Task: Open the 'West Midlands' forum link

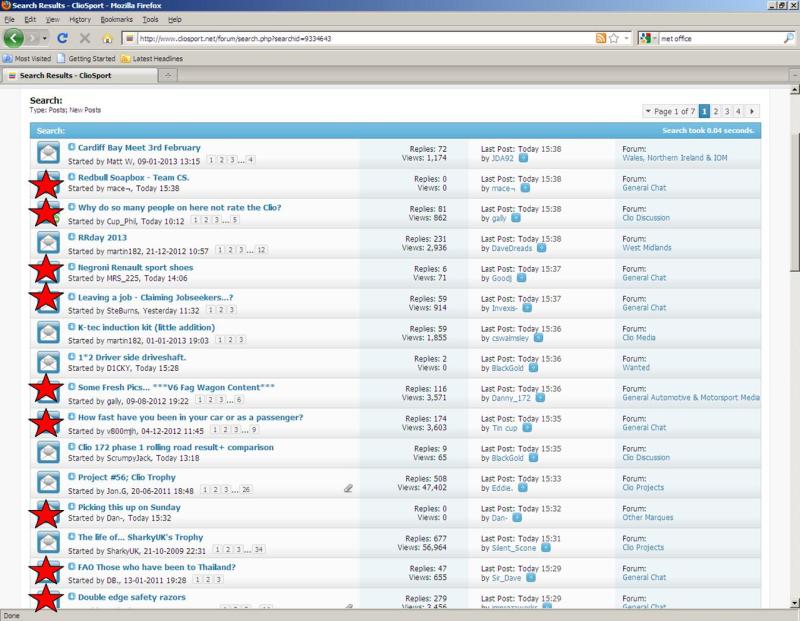Action: point(647,248)
